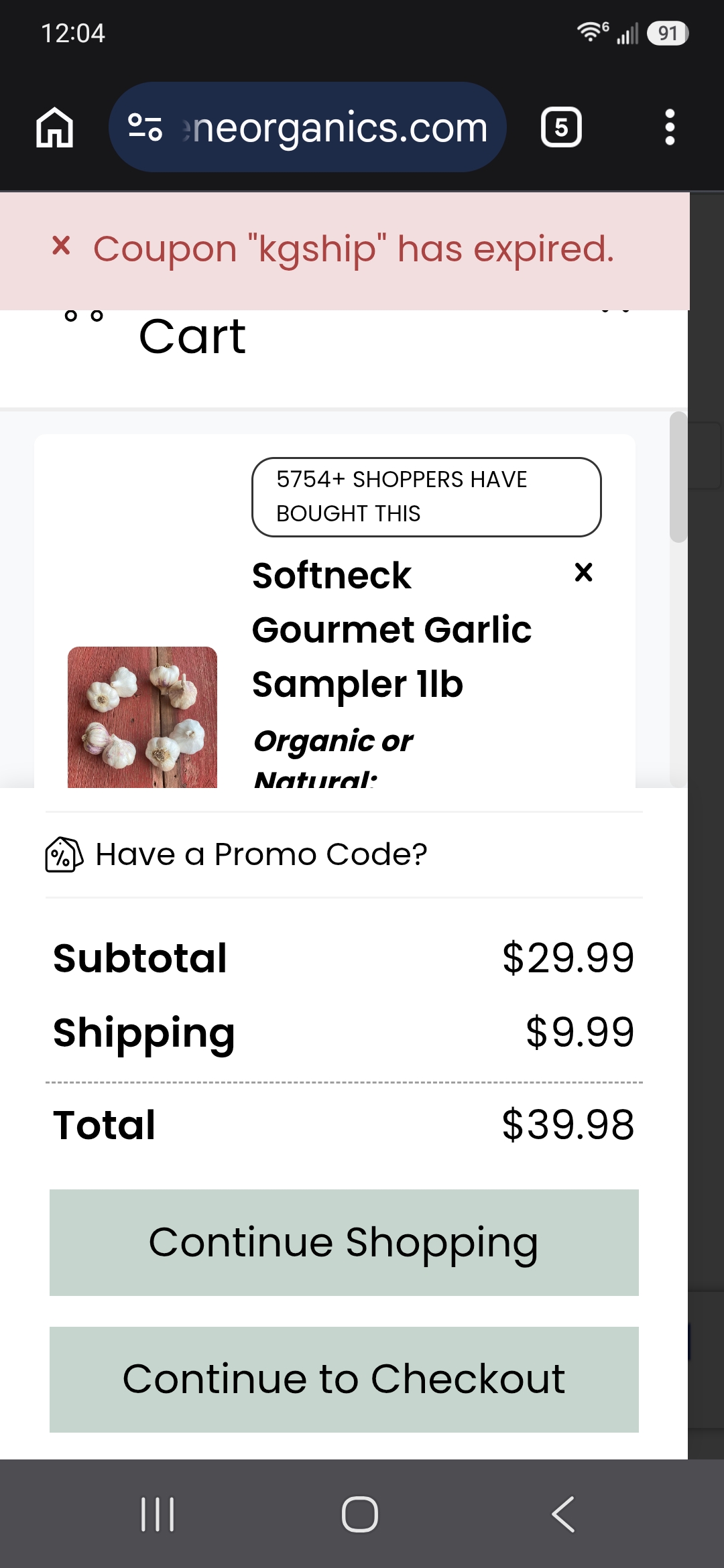
Task: Tap the browser home icon
Action: (x=54, y=127)
